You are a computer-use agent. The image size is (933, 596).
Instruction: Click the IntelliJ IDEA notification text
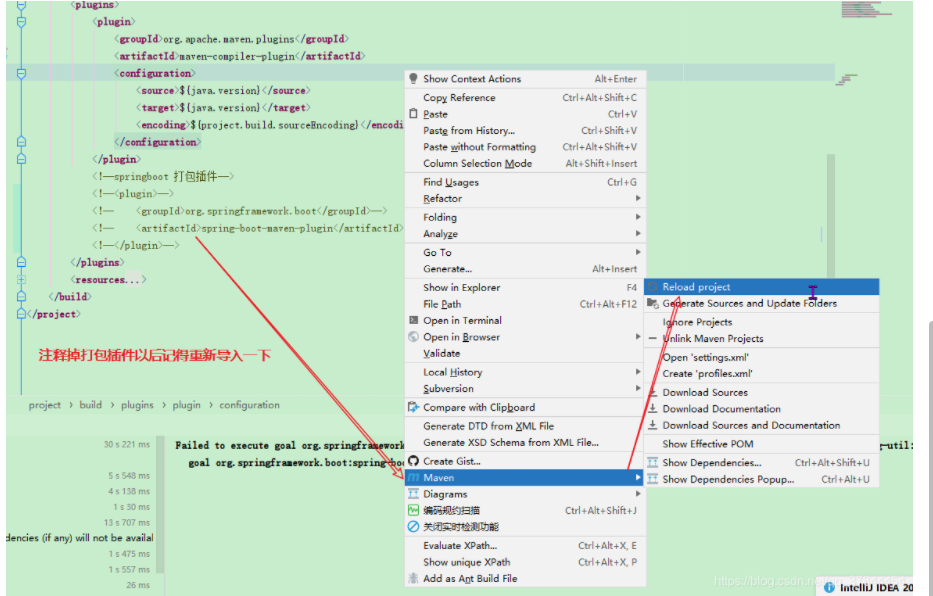click(876, 588)
